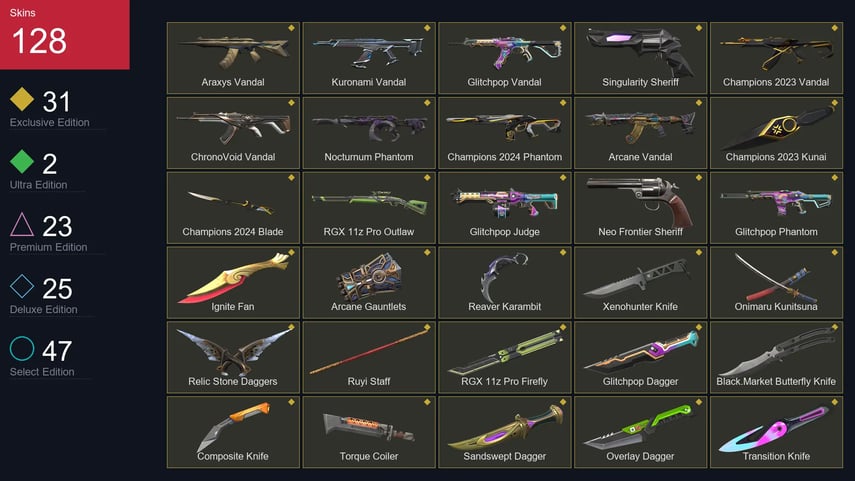The width and height of the screenshot is (855, 481).
Task: Click the red Skins 128 total panel
Action: coord(64,34)
